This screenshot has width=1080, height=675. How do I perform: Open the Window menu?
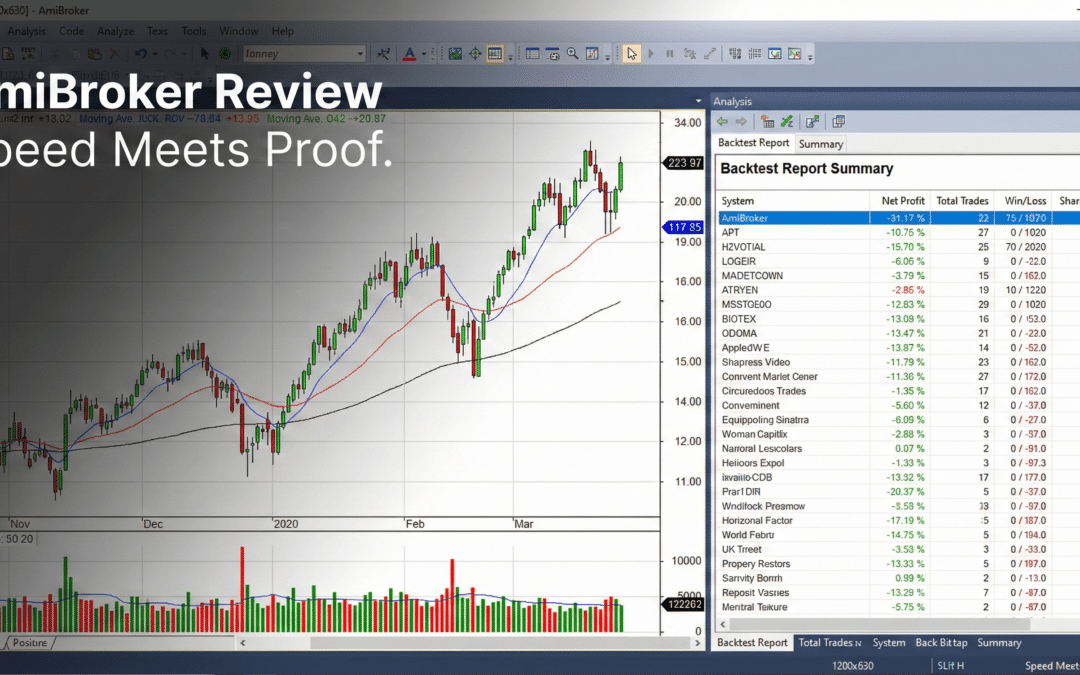pyautogui.click(x=238, y=31)
